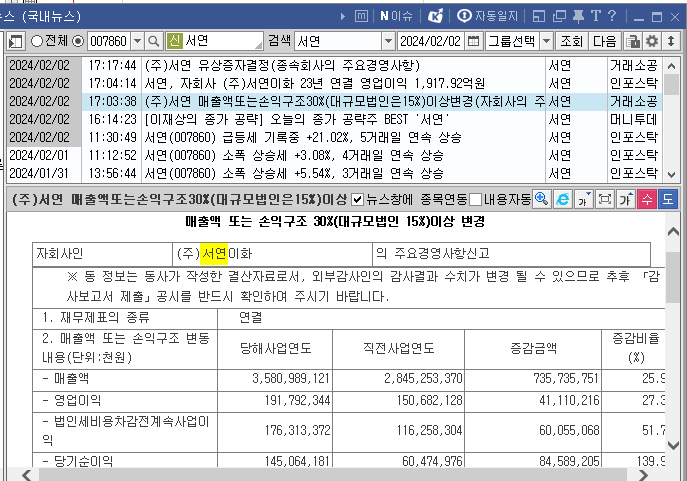
Task: Click the news list scrollbar down arrow
Action: (x=671, y=174)
